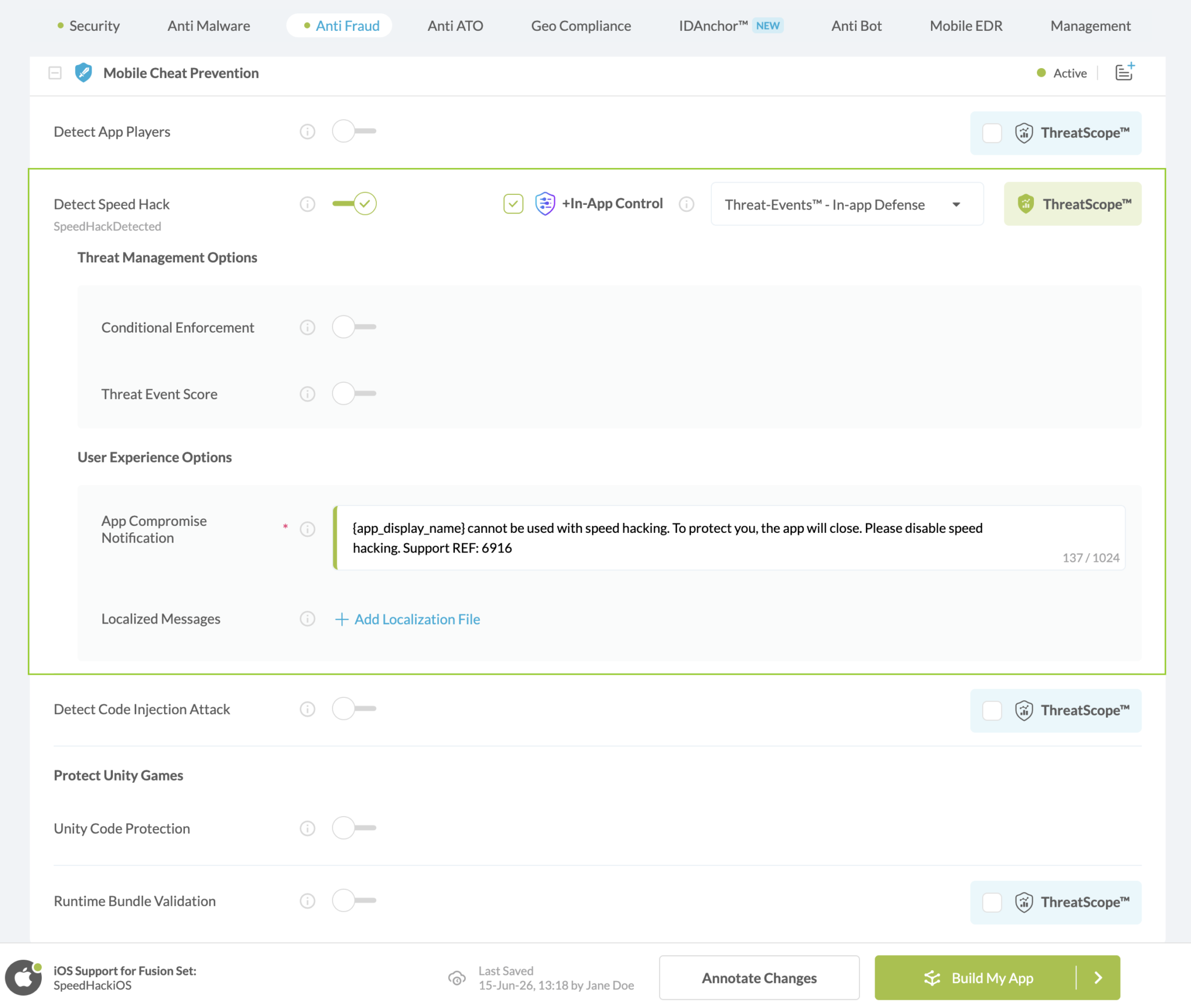This screenshot has width=1191, height=1008.
Task: Click info icon for Conditional Enforcement
Action: point(307,327)
